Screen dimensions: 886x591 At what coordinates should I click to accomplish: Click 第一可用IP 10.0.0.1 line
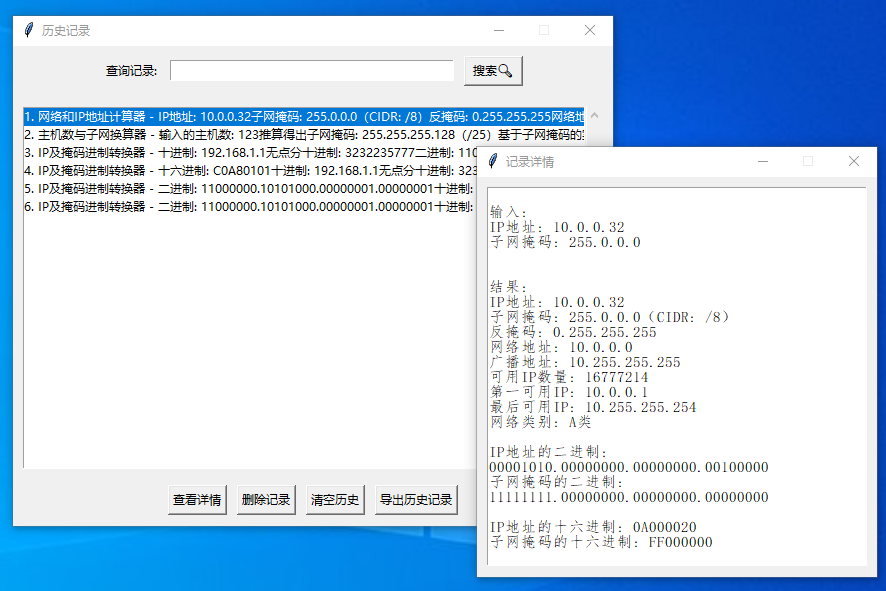click(x=569, y=392)
